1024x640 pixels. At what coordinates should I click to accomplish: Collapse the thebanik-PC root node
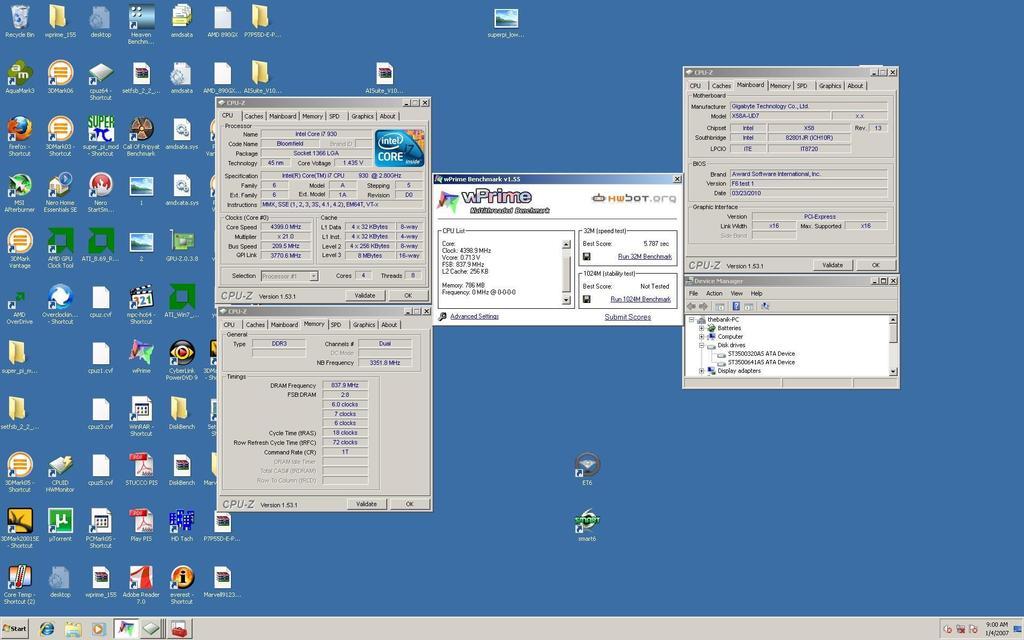(x=691, y=319)
